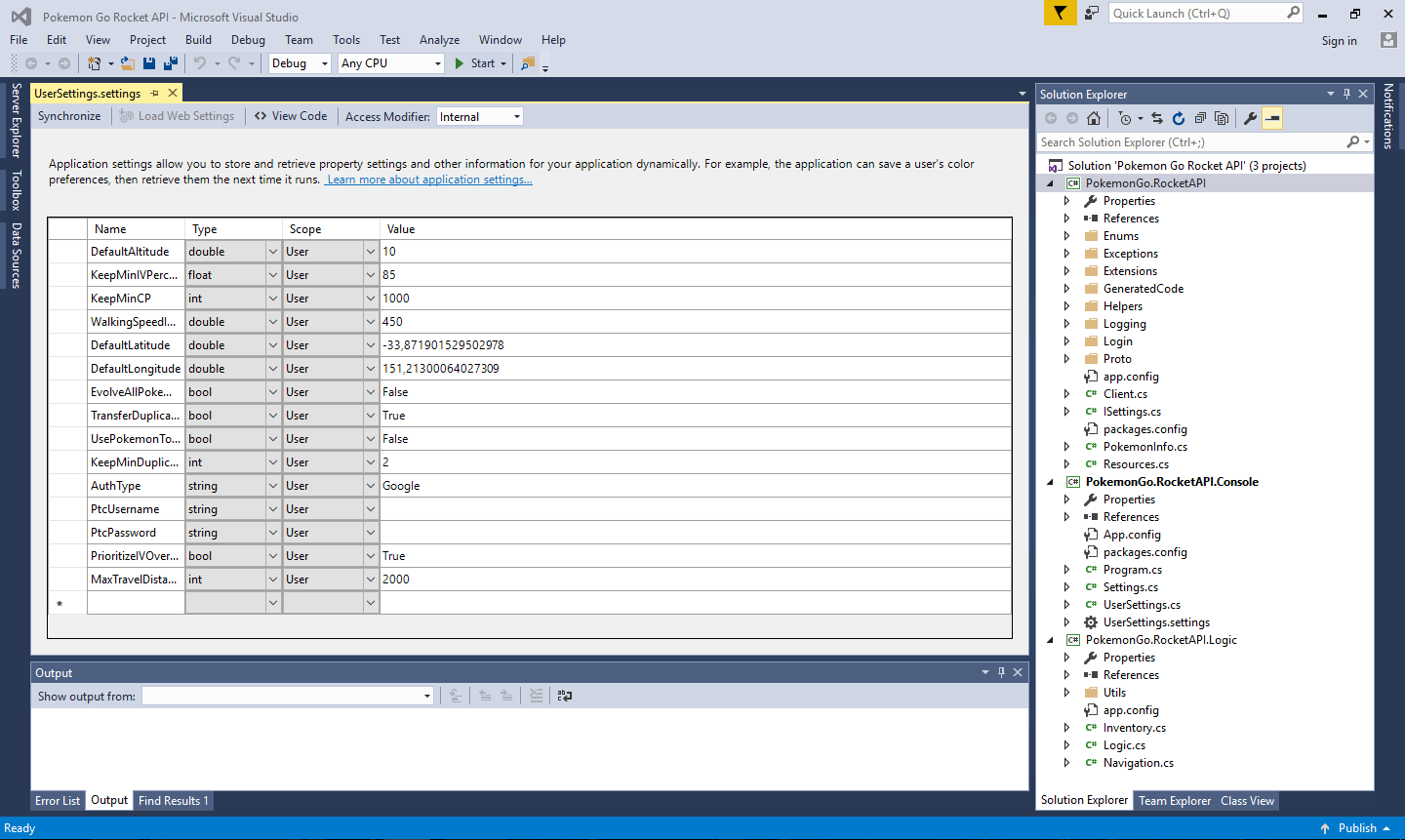Open the Notifications side tab
This screenshot has width=1405, height=840.
[1388, 116]
